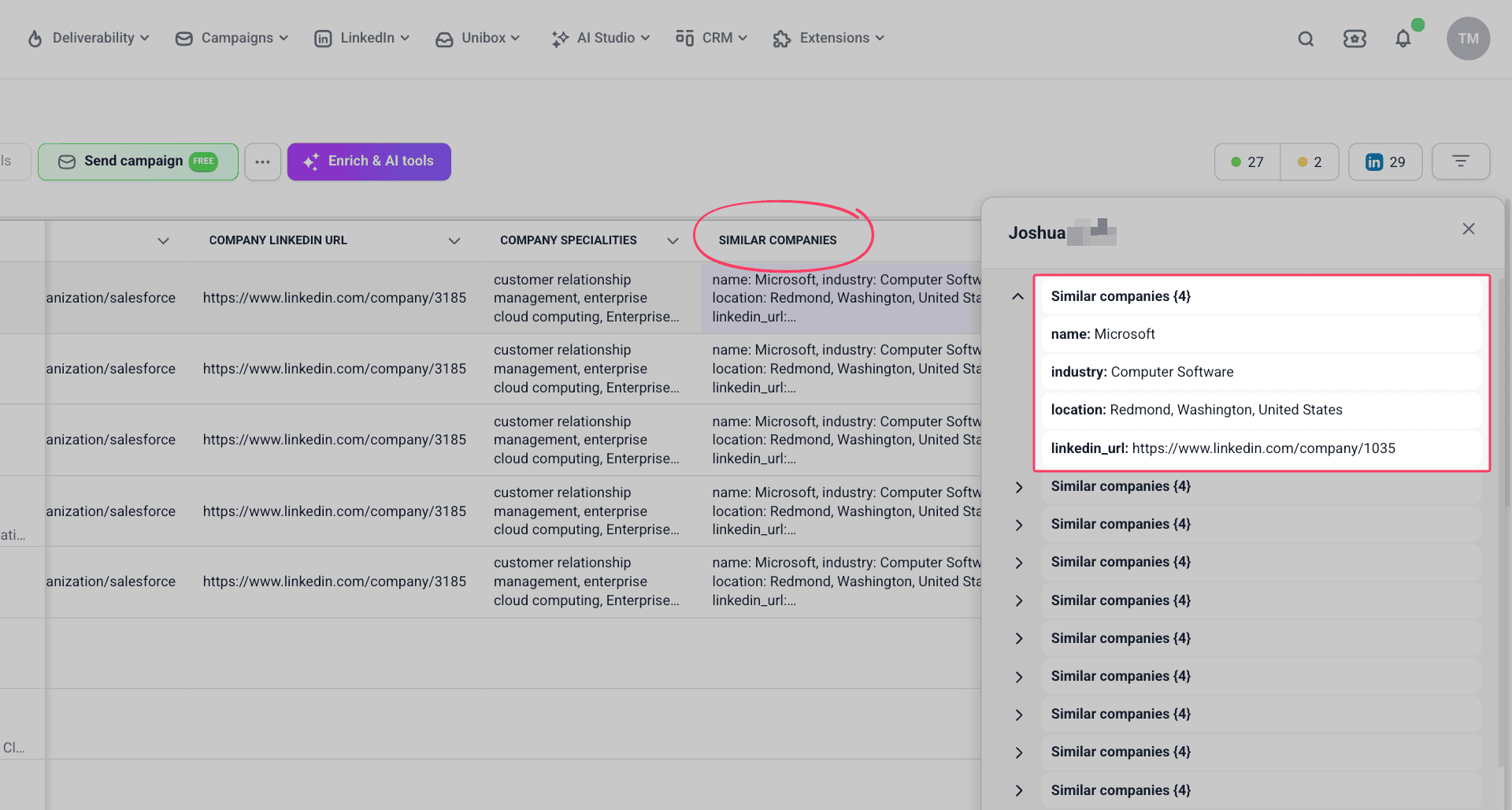Click the CRM icon in navbar
The height and width of the screenshot is (810, 1512).
point(684,38)
